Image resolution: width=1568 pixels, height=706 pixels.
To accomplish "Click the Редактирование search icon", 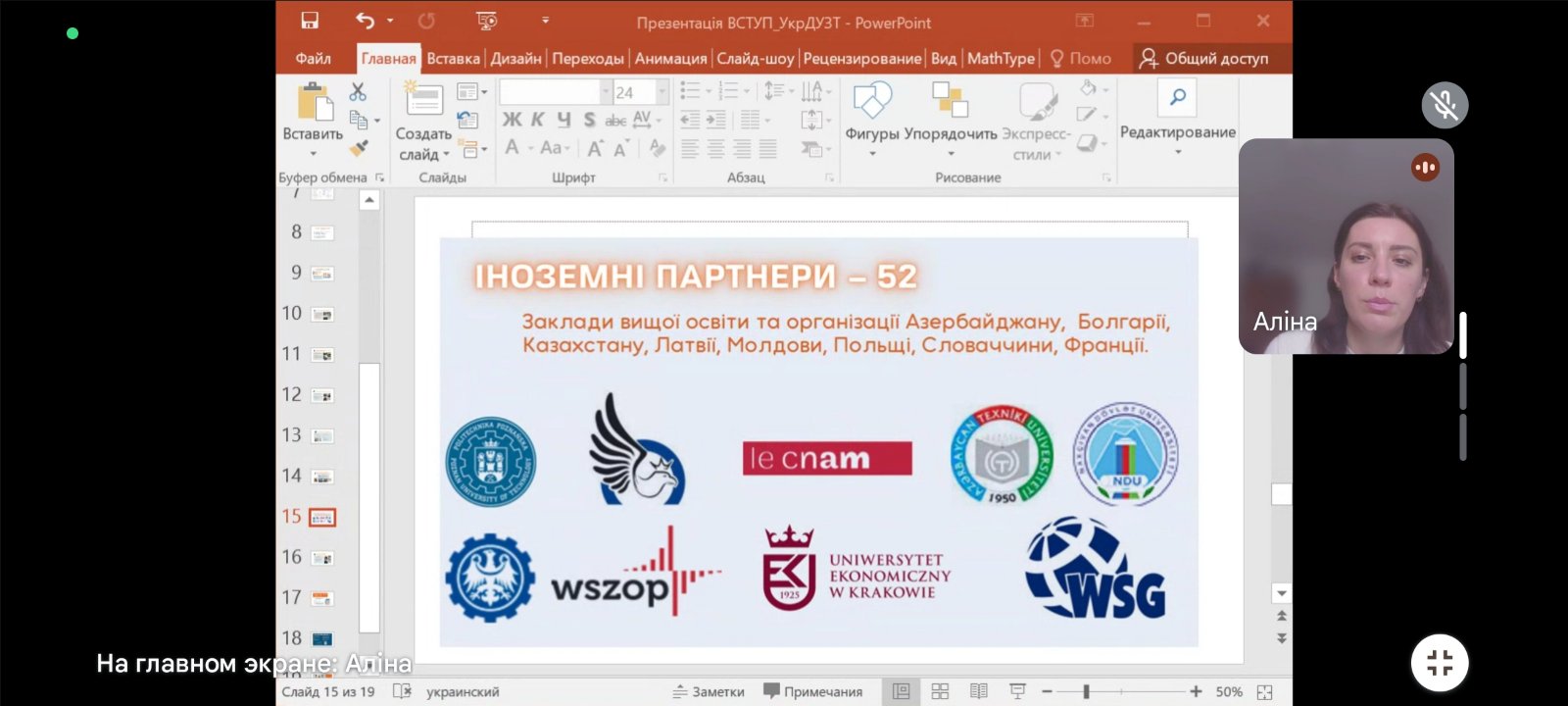I will coord(1177,98).
